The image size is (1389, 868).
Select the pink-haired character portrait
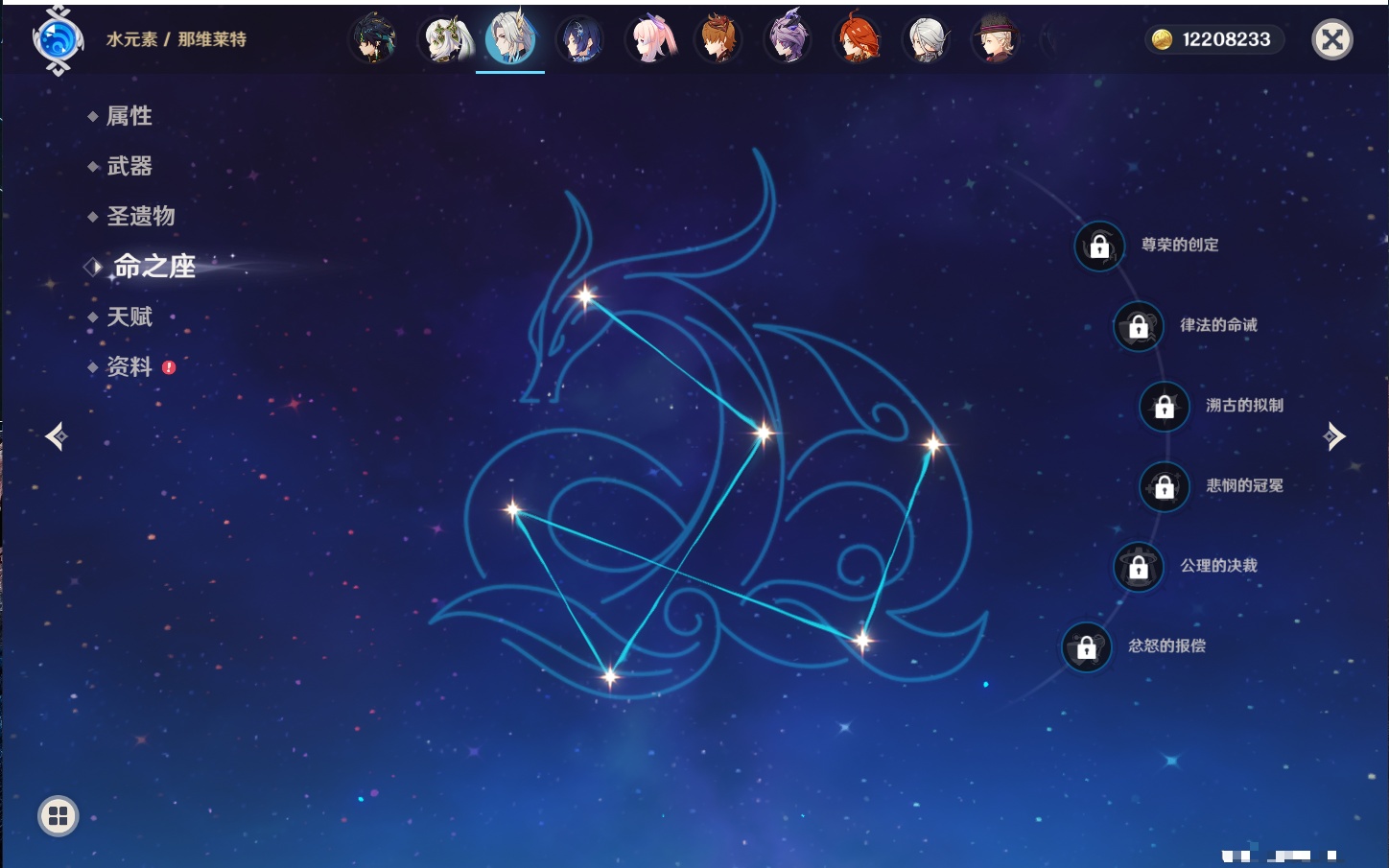(x=650, y=40)
